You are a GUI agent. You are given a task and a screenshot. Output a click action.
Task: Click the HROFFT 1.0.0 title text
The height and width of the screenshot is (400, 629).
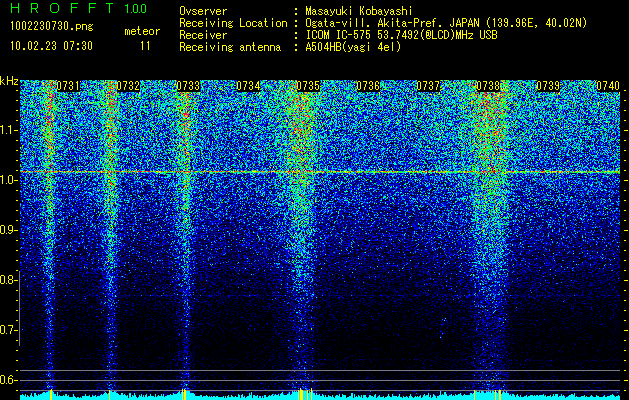pos(78,8)
